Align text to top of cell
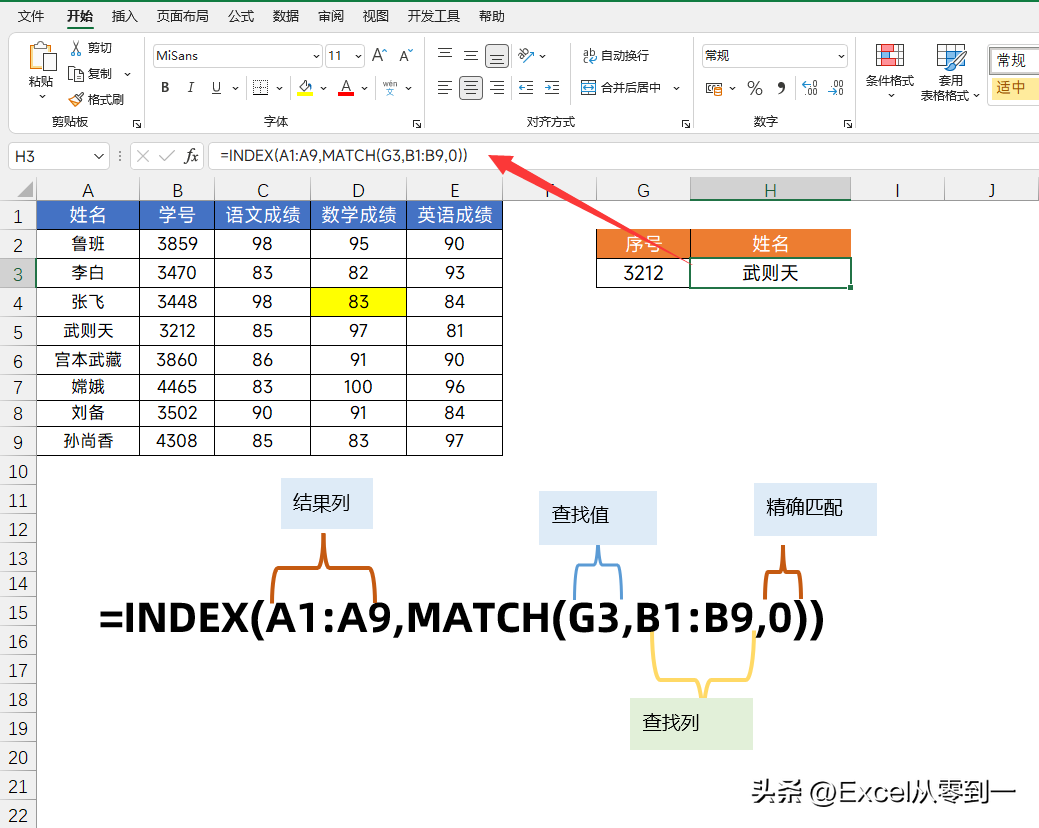The height and width of the screenshot is (828, 1039). (445, 56)
